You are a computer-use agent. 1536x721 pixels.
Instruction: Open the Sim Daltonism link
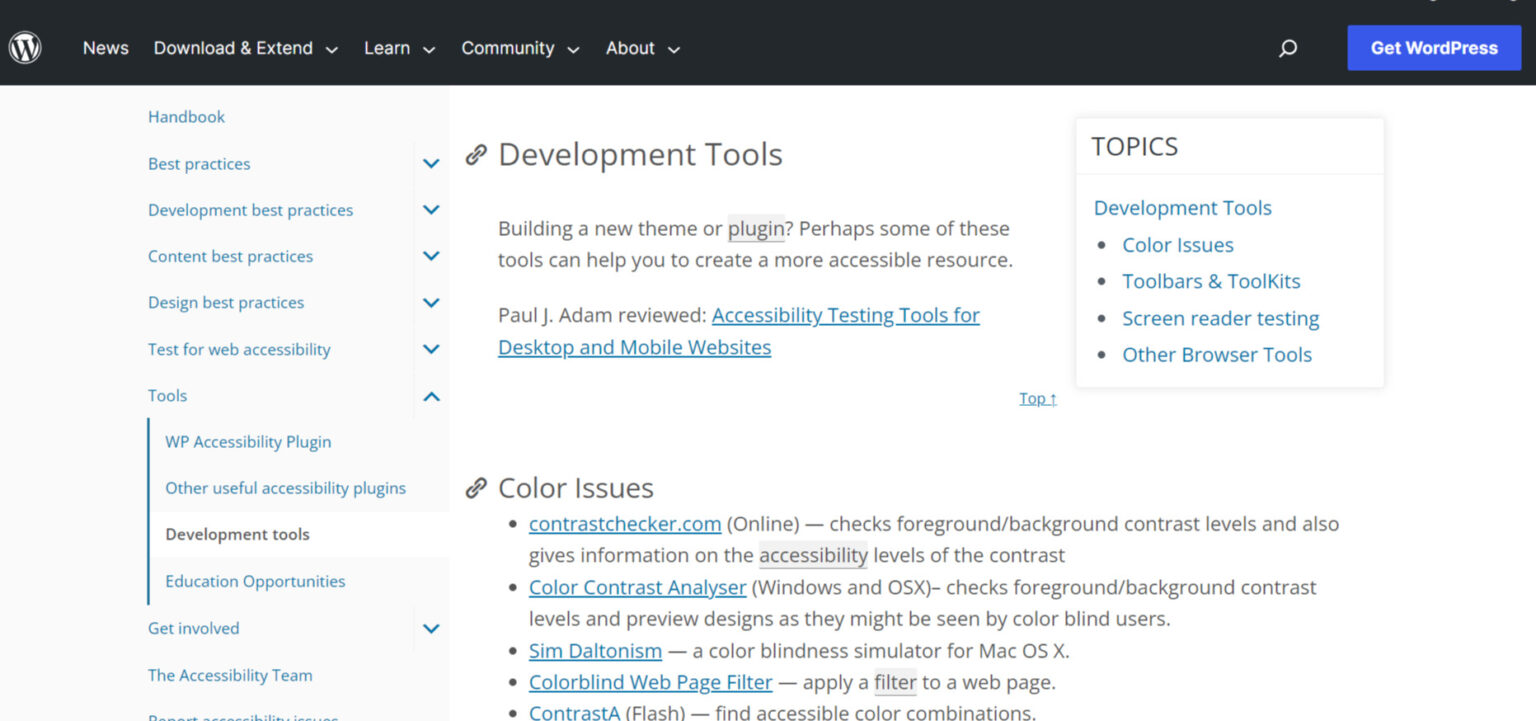(x=594, y=650)
